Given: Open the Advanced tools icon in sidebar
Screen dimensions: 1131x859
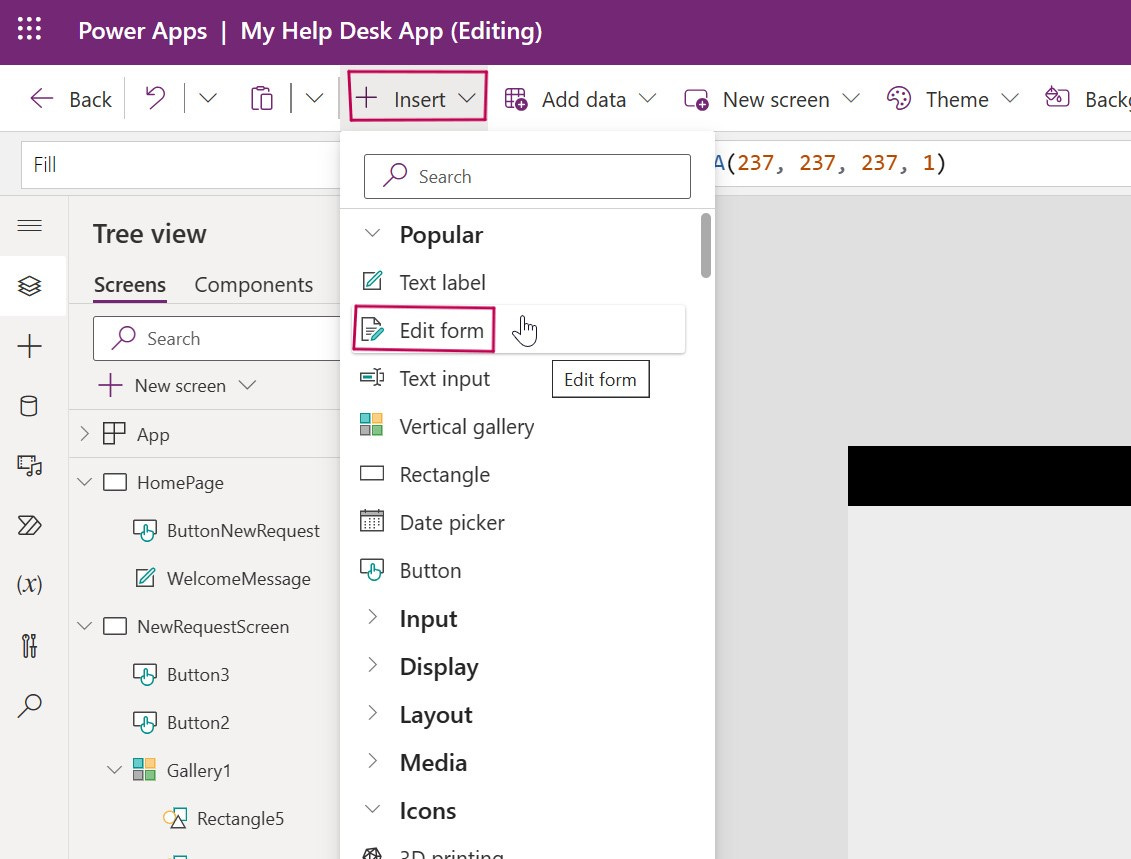Looking at the screenshot, I should coord(29,646).
